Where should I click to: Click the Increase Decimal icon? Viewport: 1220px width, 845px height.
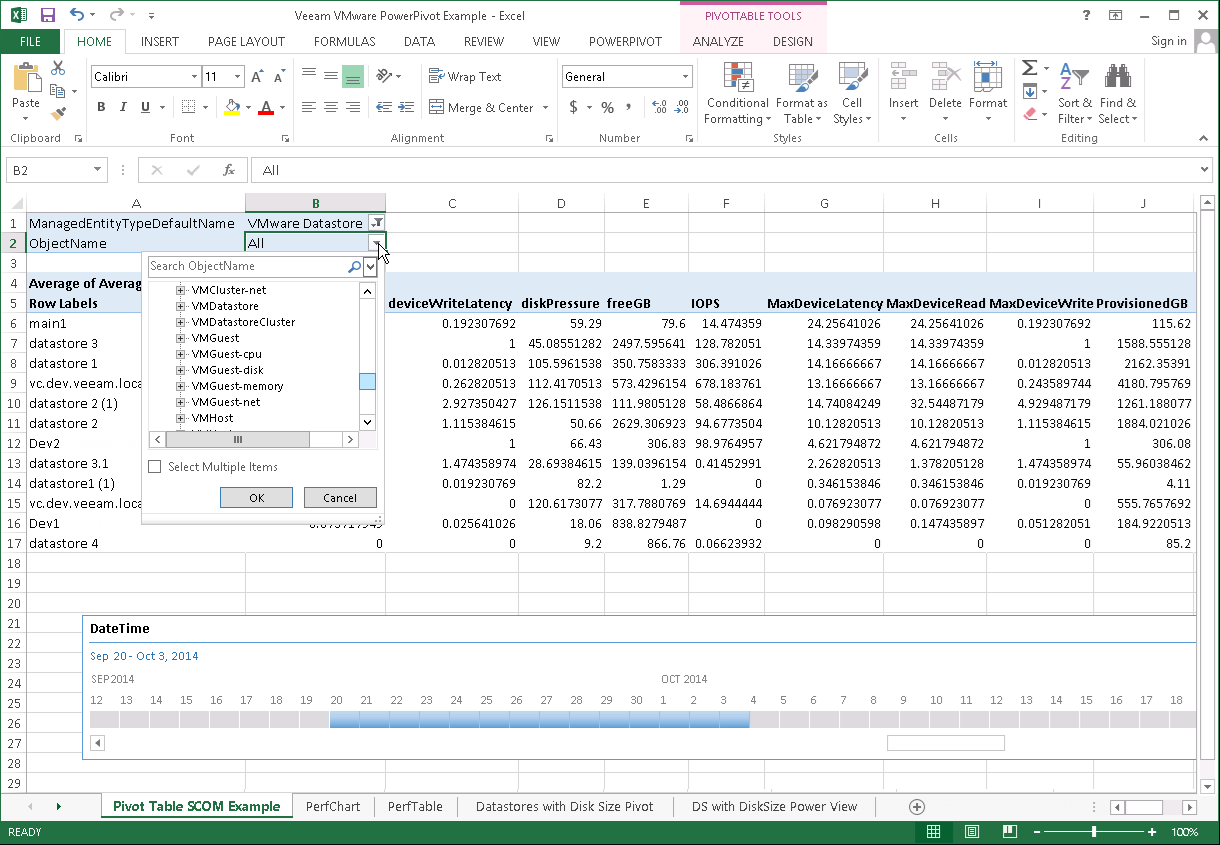(x=660, y=107)
